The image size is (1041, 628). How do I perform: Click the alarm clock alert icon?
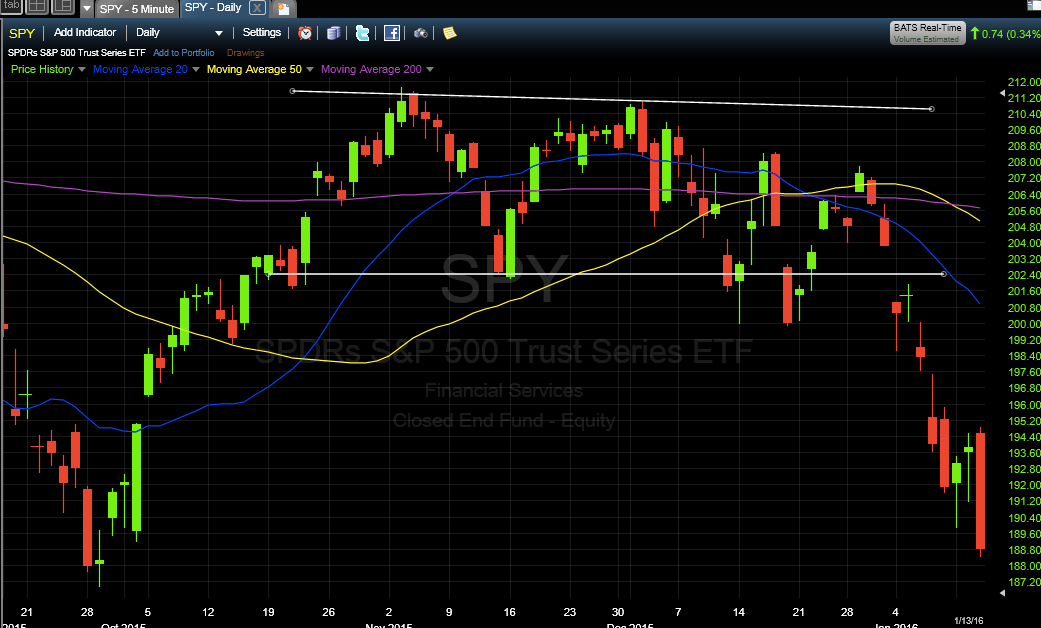pos(305,33)
